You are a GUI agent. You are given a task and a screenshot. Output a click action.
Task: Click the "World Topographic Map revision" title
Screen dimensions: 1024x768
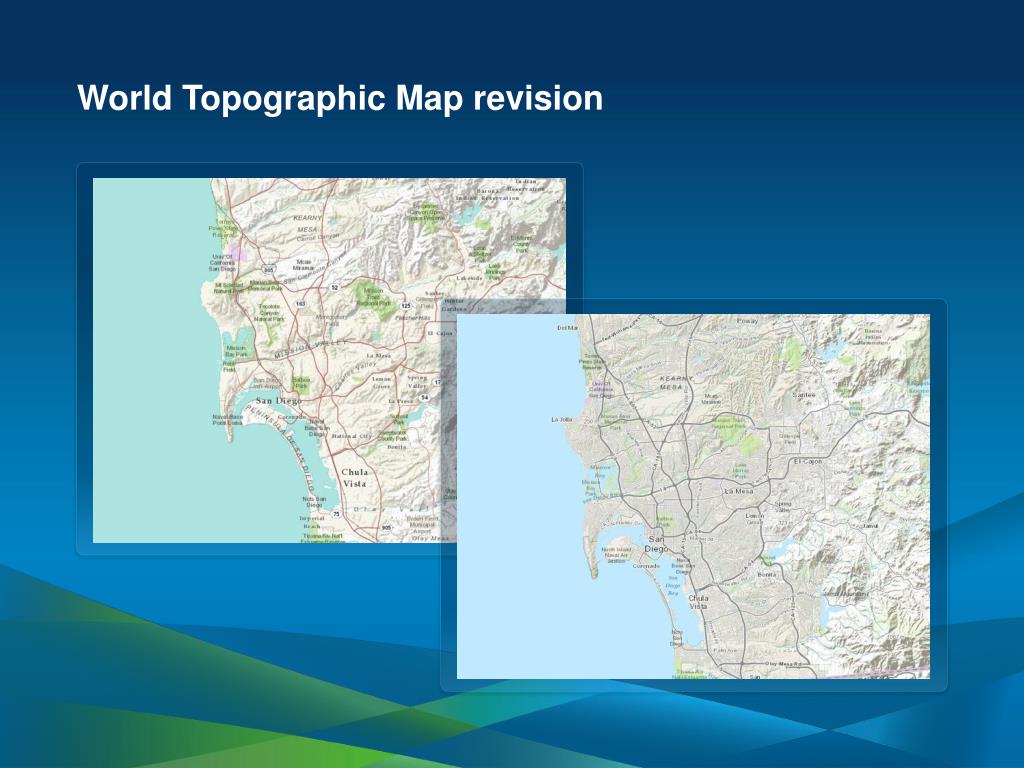[x=340, y=98]
